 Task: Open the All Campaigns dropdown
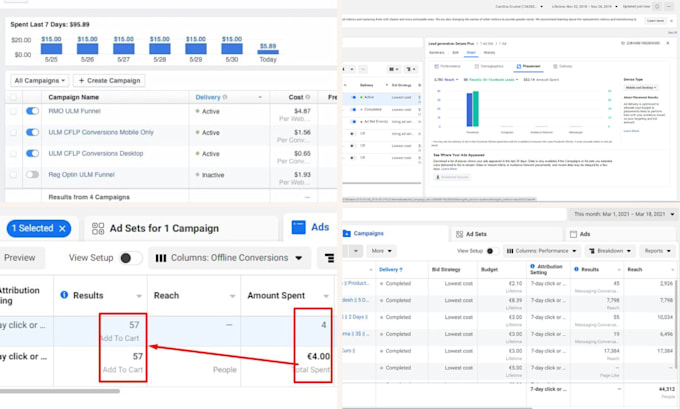pyautogui.click(x=39, y=81)
